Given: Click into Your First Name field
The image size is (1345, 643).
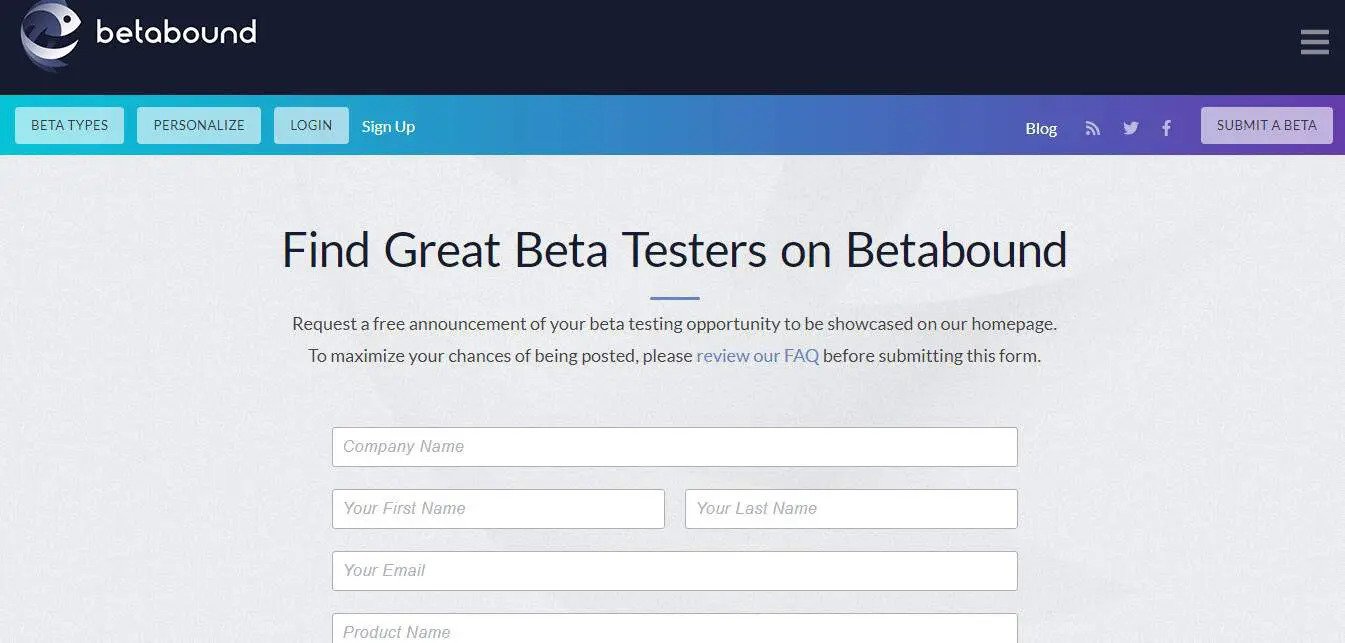Looking at the screenshot, I should [x=498, y=509].
